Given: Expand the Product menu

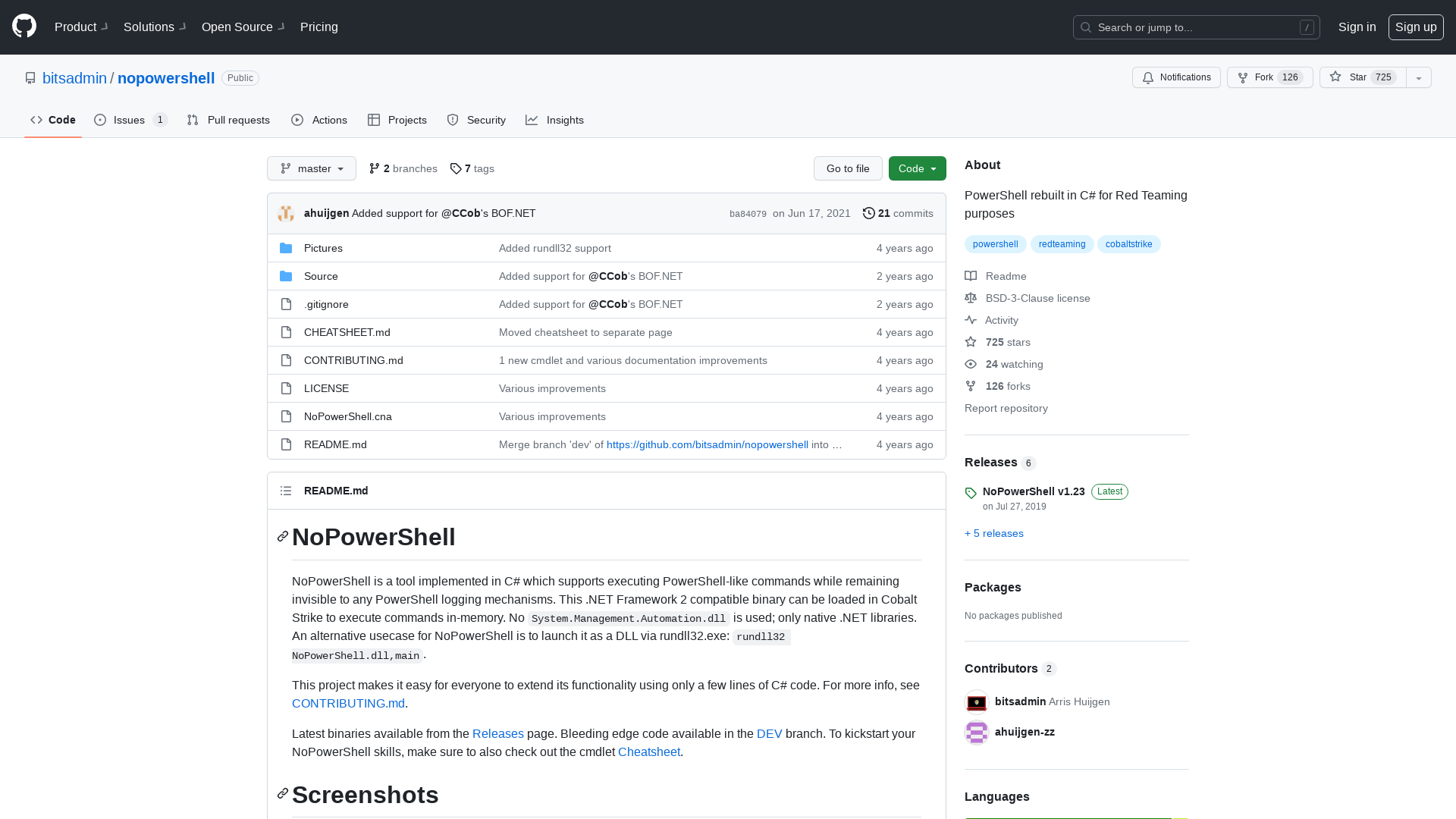Looking at the screenshot, I should pos(81,27).
